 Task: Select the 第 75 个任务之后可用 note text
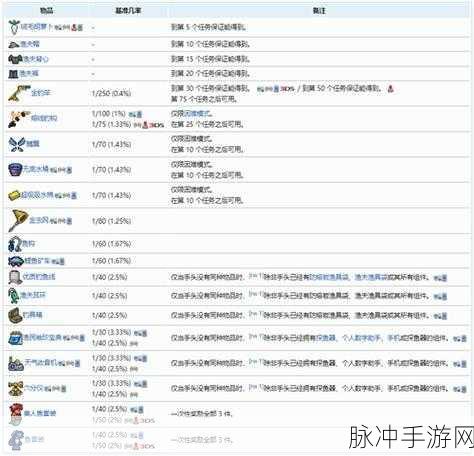click(x=204, y=99)
